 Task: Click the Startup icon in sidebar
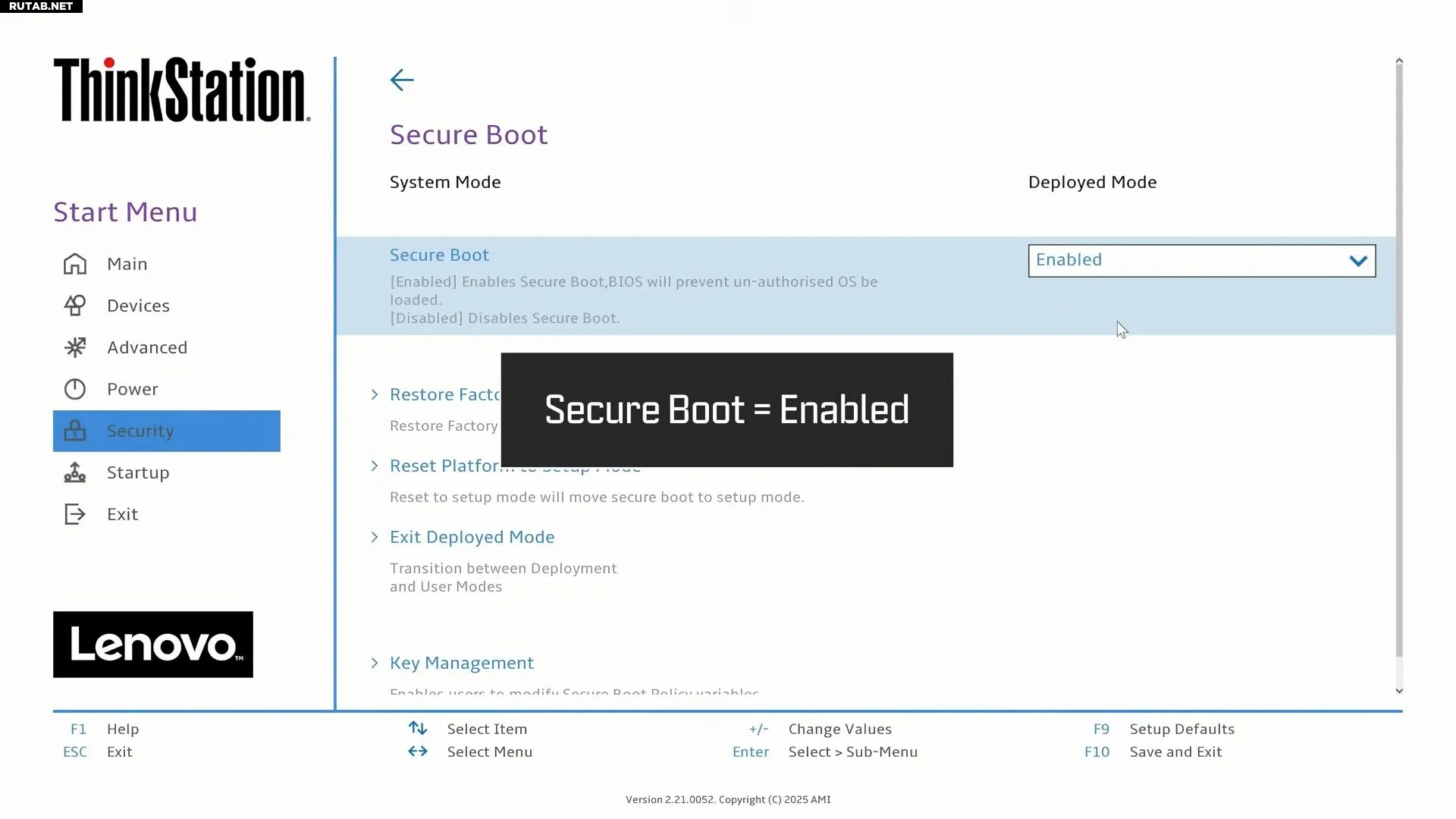click(x=75, y=472)
